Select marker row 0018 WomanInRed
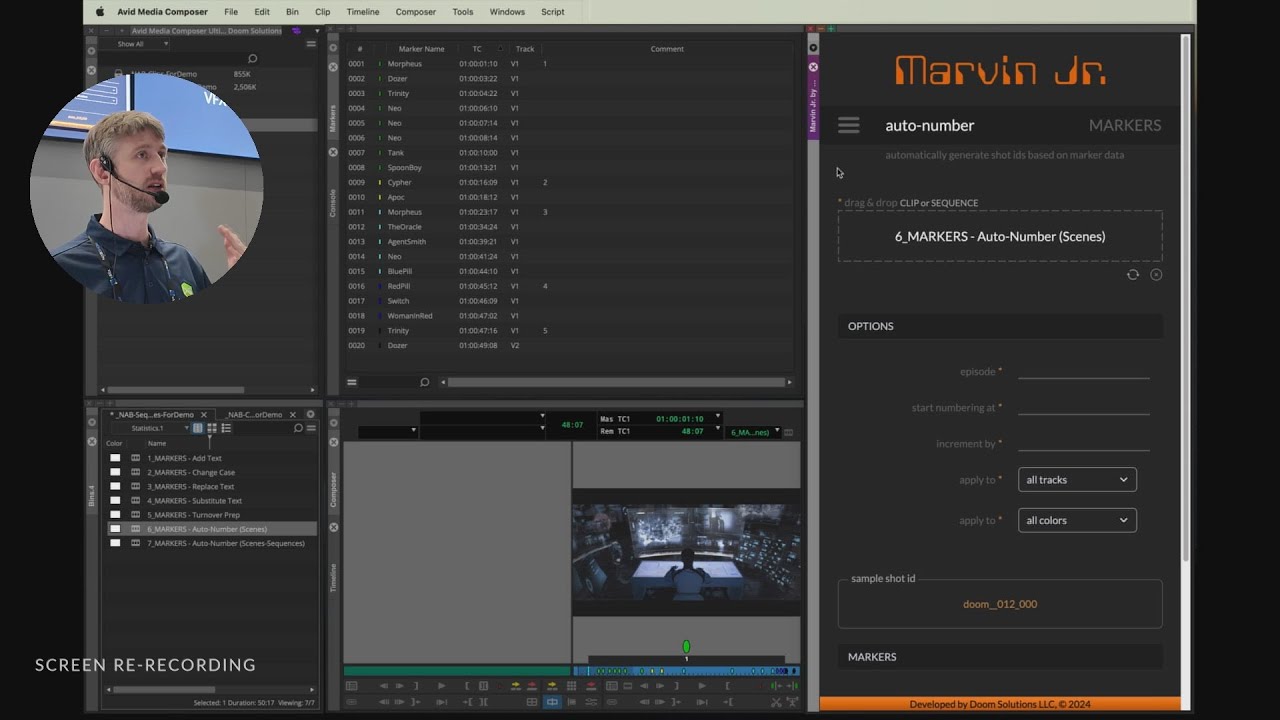 (570, 316)
